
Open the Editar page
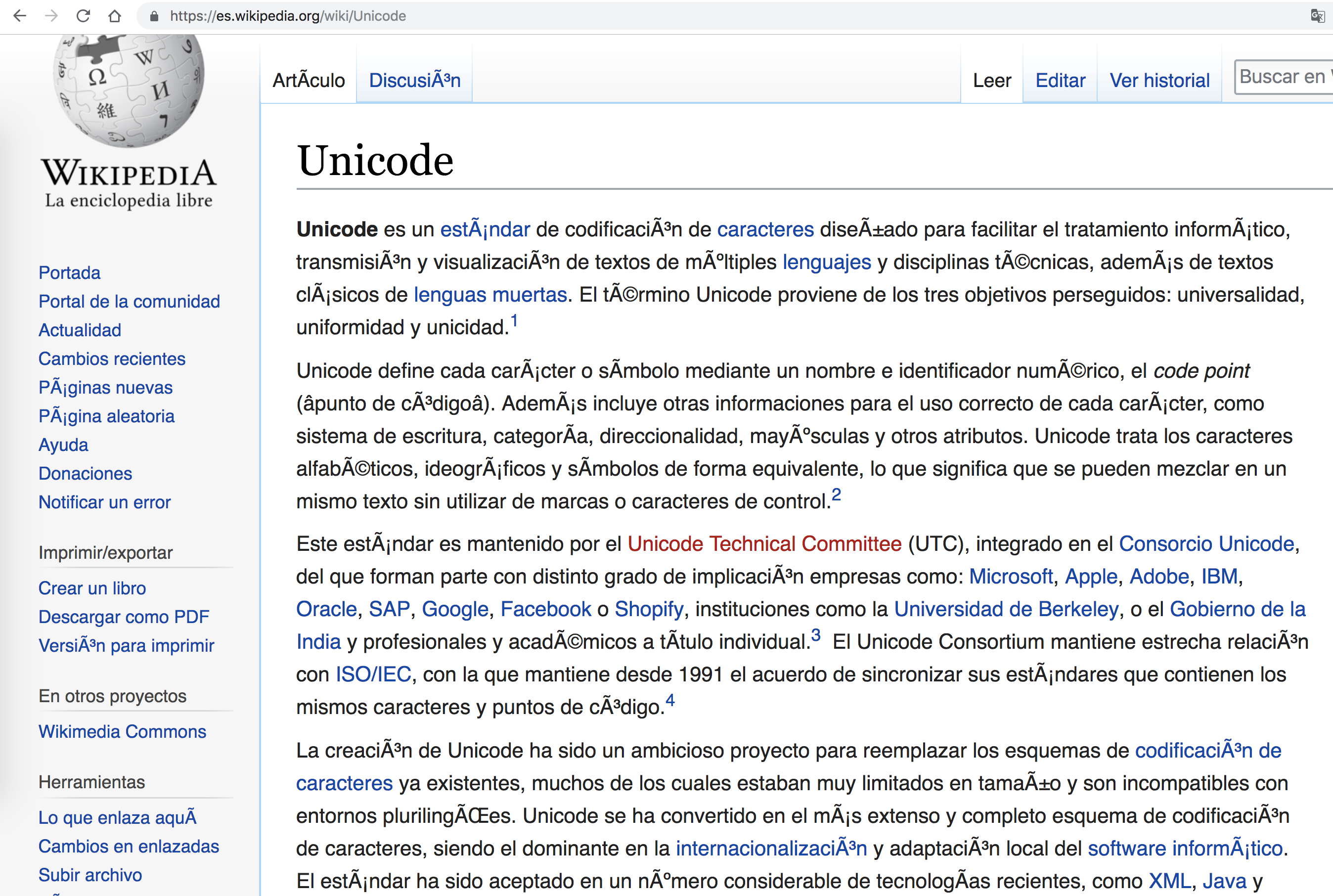click(1060, 80)
